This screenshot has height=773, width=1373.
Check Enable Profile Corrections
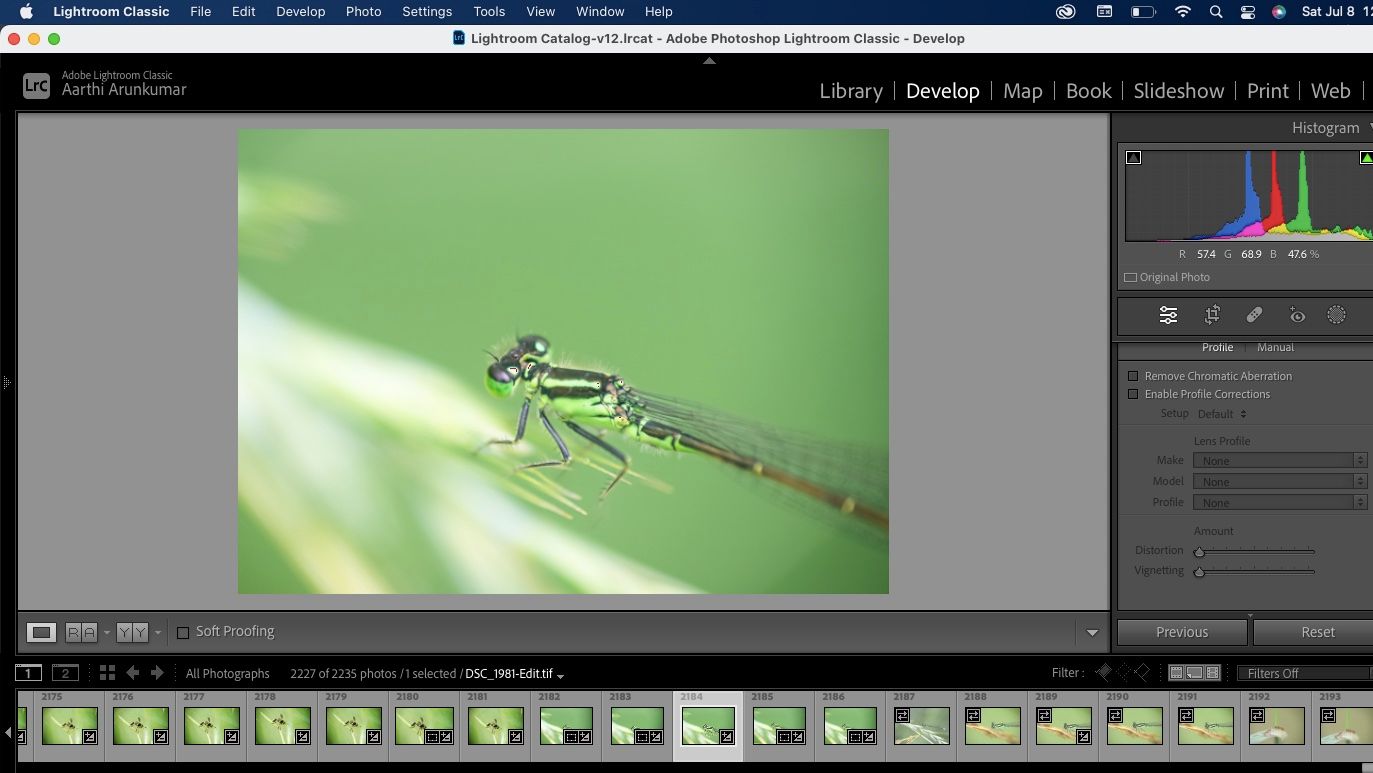[x=1133, y=394]
